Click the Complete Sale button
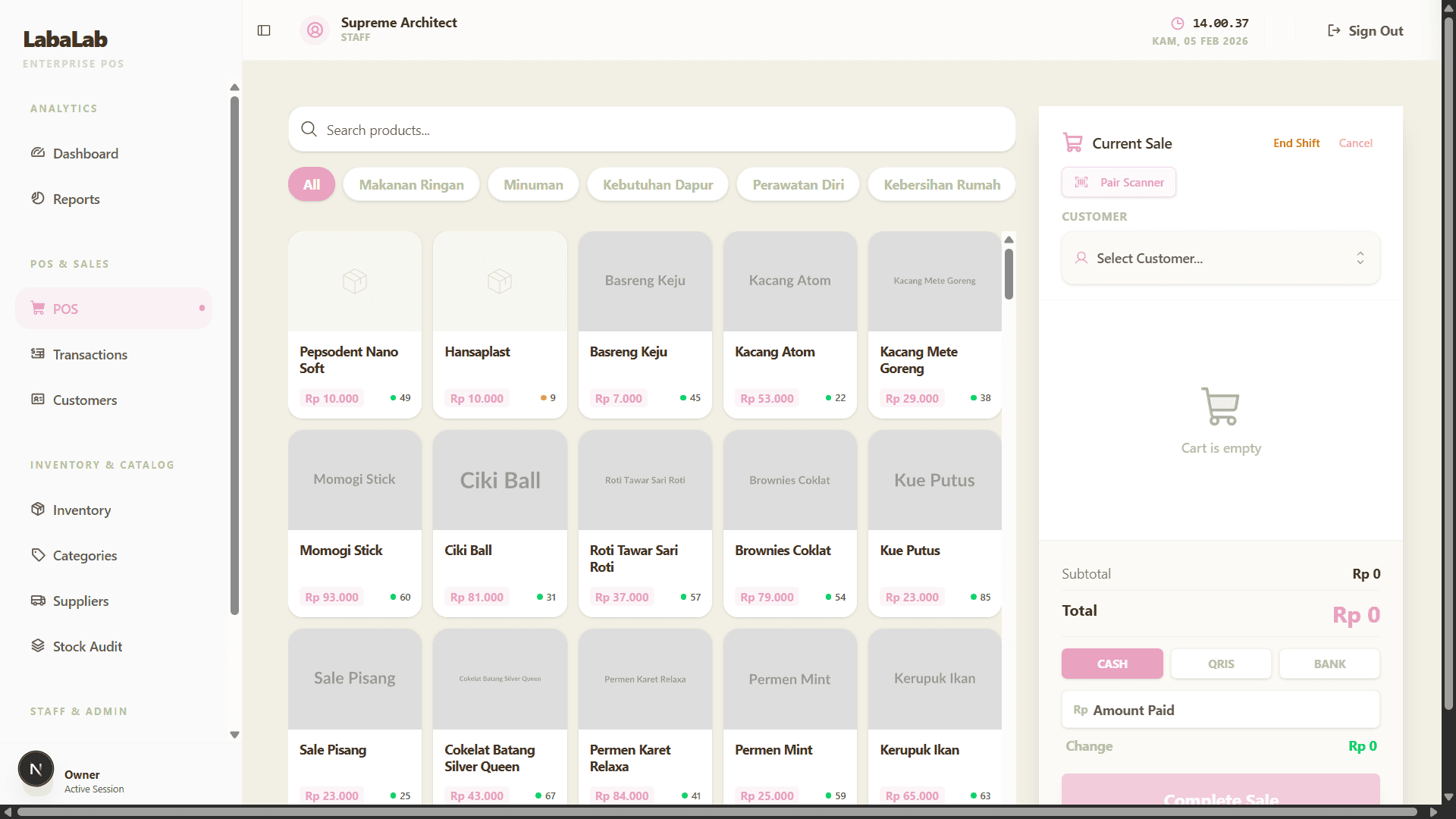The image size is (1456, 819). (1220, 791)
